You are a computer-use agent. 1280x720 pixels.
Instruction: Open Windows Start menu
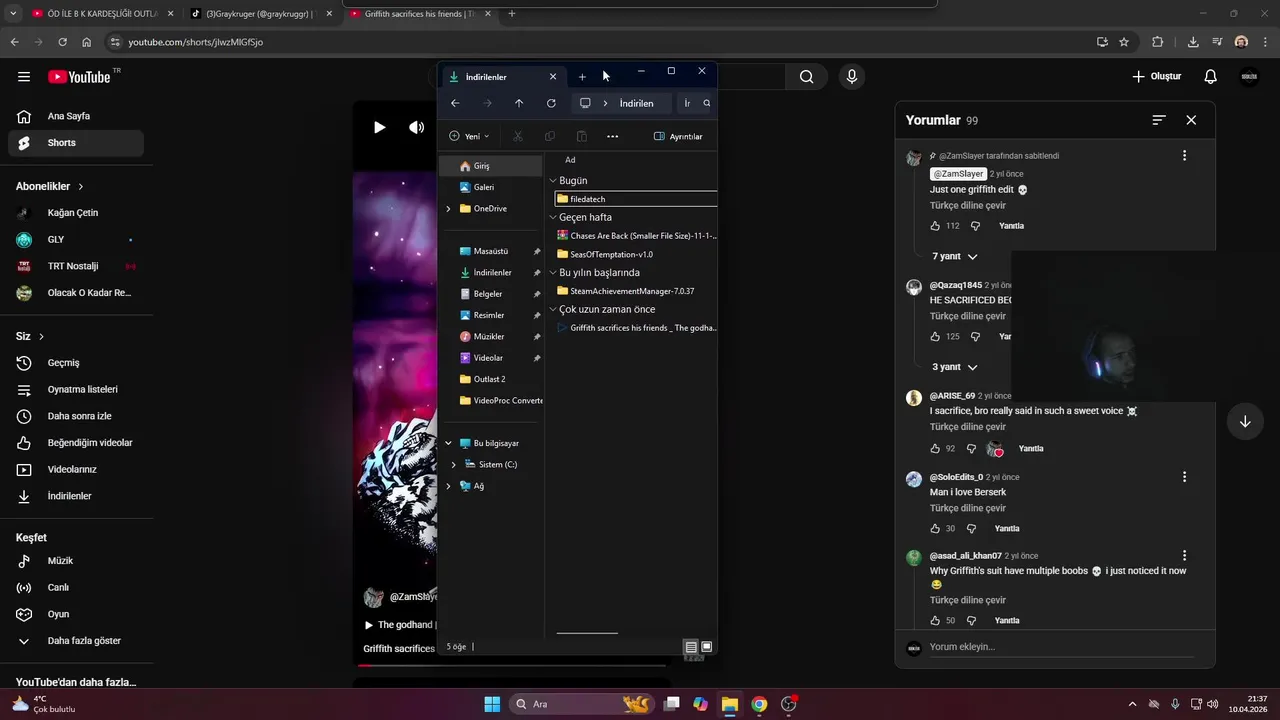(492, 704)
